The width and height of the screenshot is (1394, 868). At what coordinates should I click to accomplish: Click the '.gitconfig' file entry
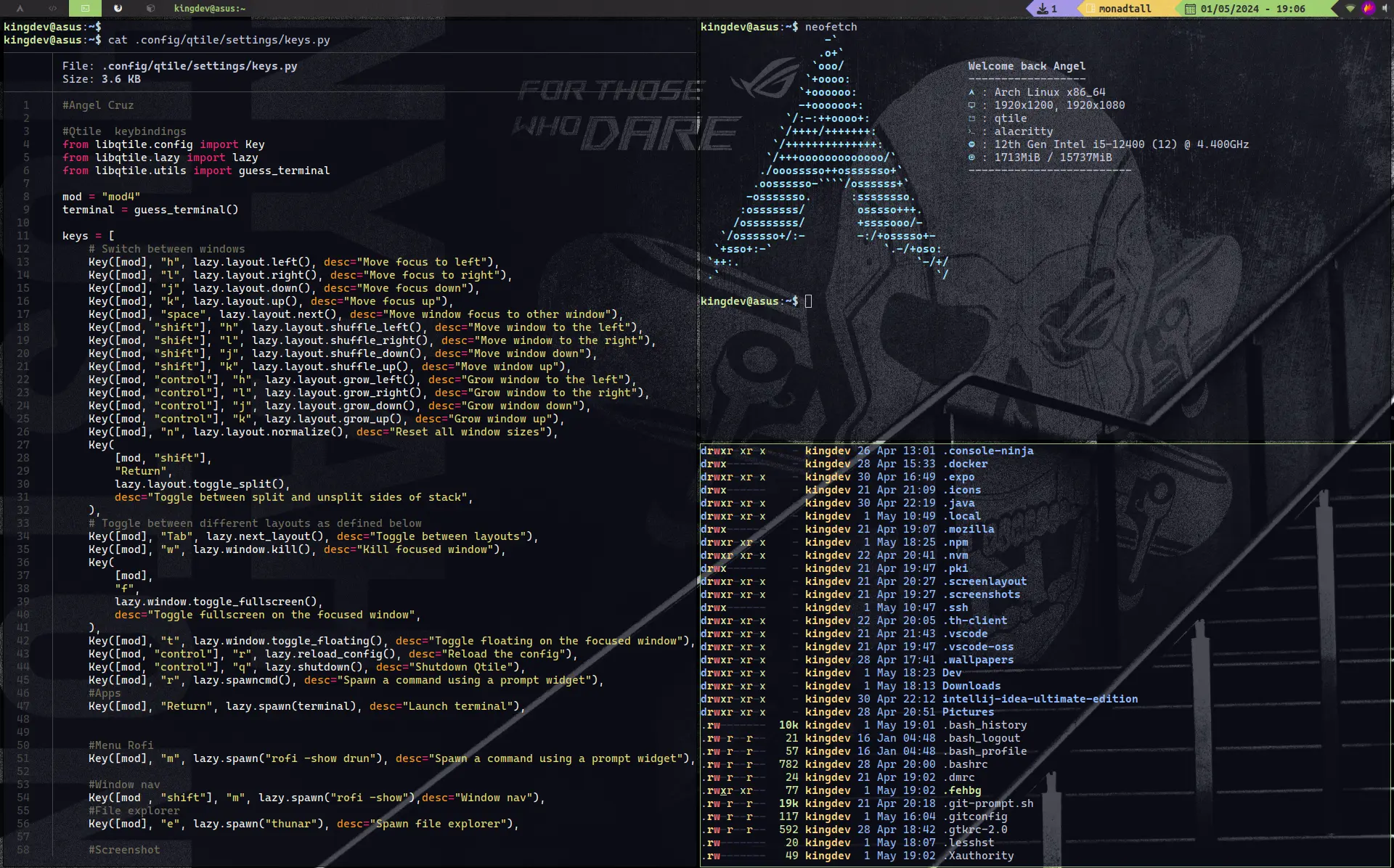(974, 816)
